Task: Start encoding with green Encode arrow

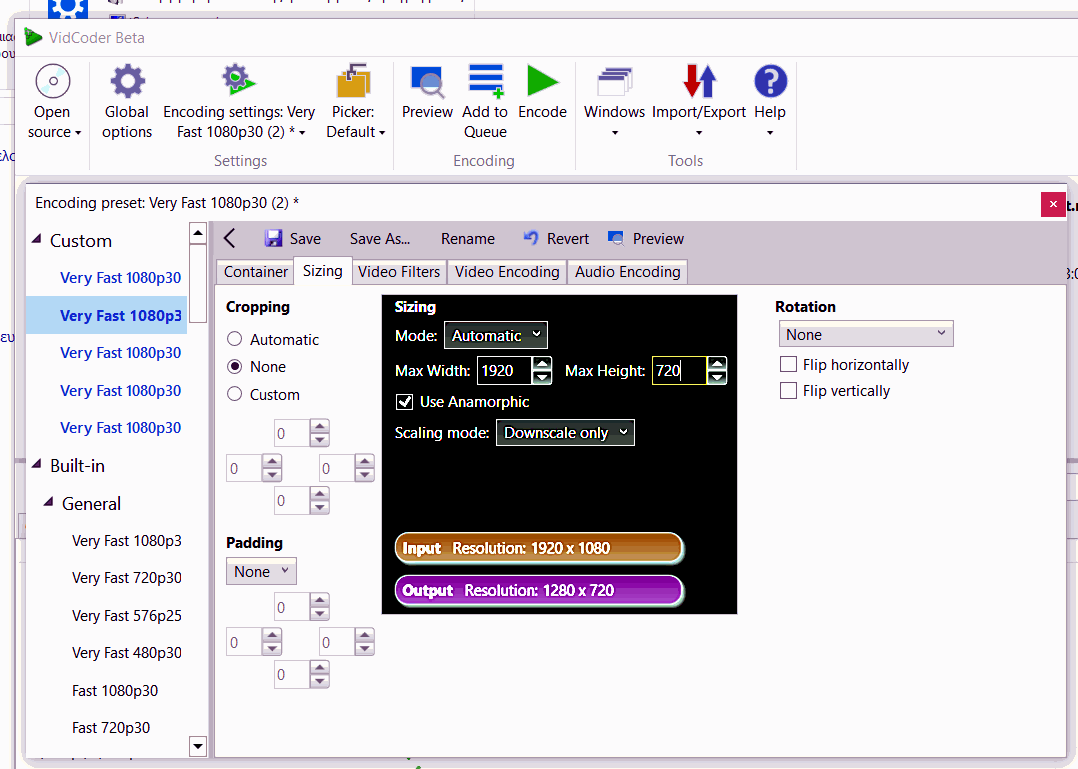Action: [542, 80]
